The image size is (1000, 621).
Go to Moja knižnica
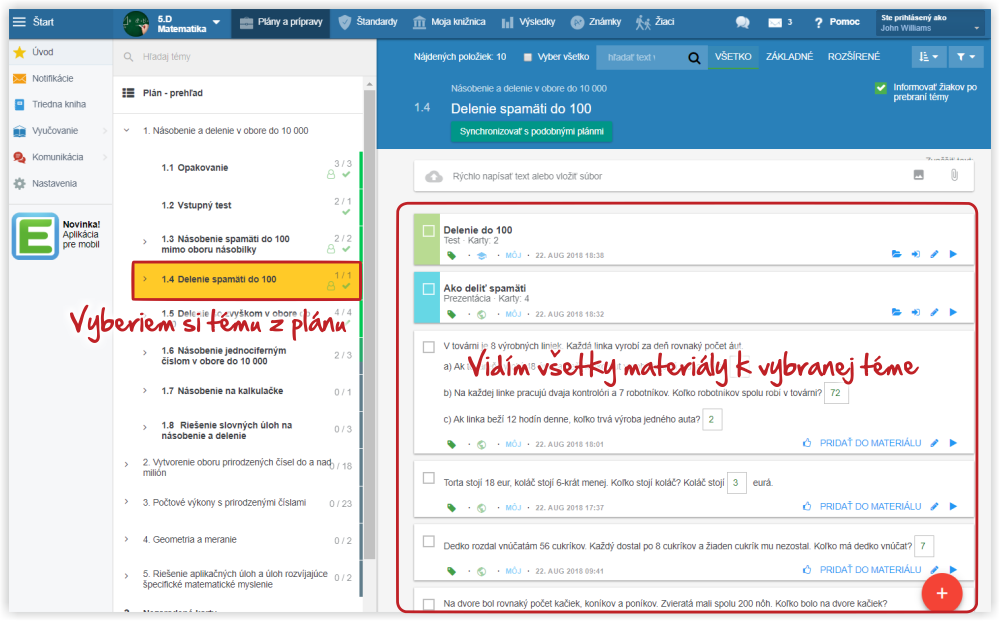tap(449, 22)
